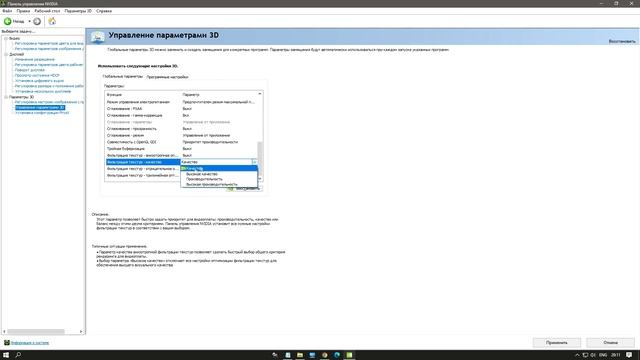Screen dimensions: 640x360
Task: Select Управление параметрами 3D tree item
Action: [40, 107]
